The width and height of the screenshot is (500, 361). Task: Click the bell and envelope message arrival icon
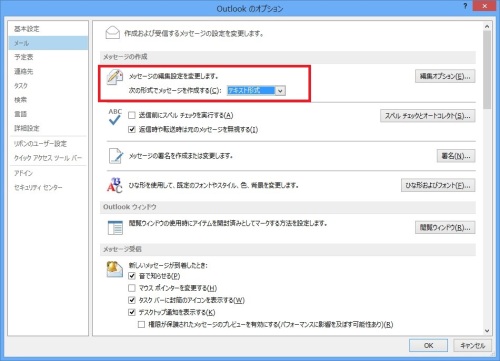click(114, 269)
